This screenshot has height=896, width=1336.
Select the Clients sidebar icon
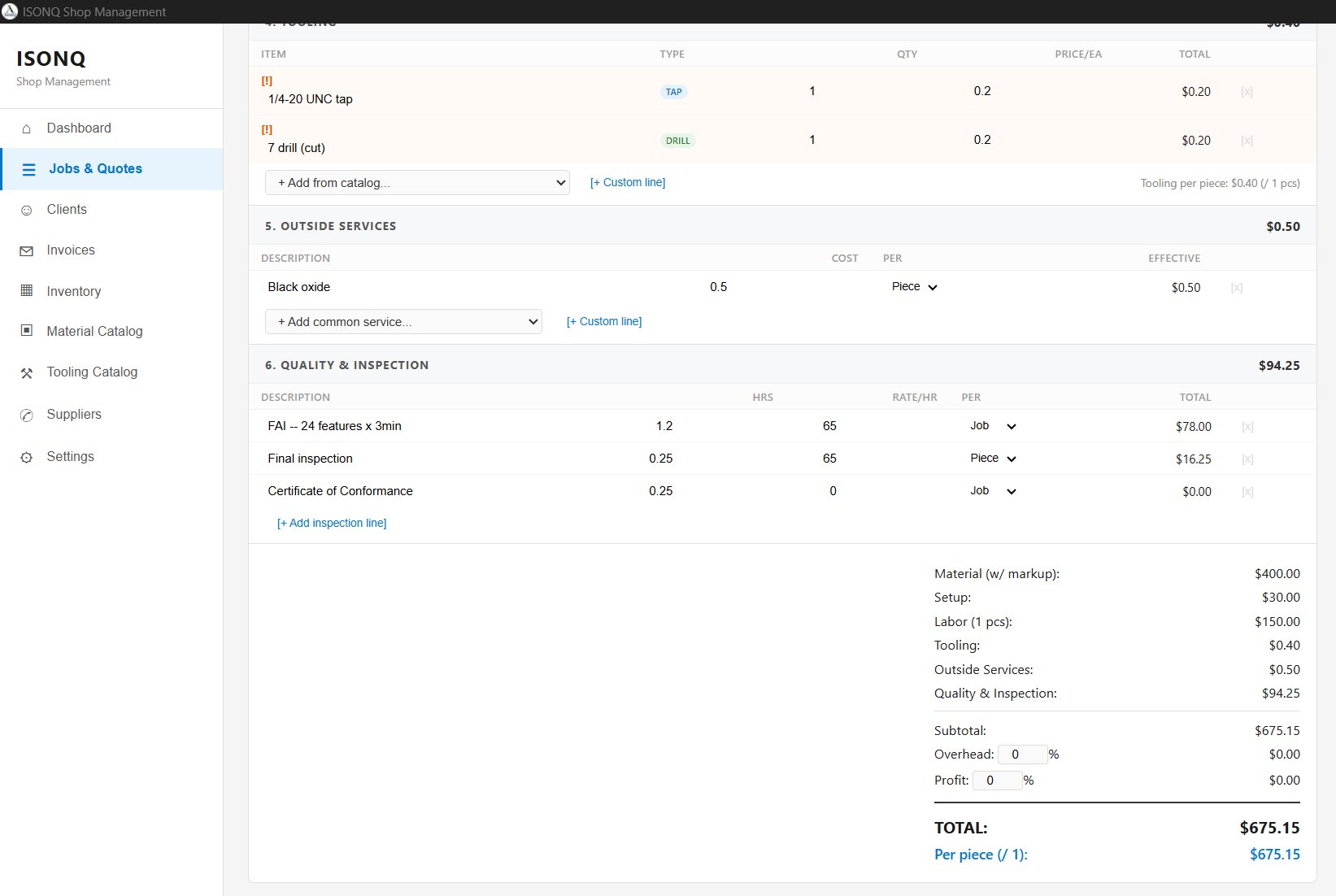pos(27,209)
